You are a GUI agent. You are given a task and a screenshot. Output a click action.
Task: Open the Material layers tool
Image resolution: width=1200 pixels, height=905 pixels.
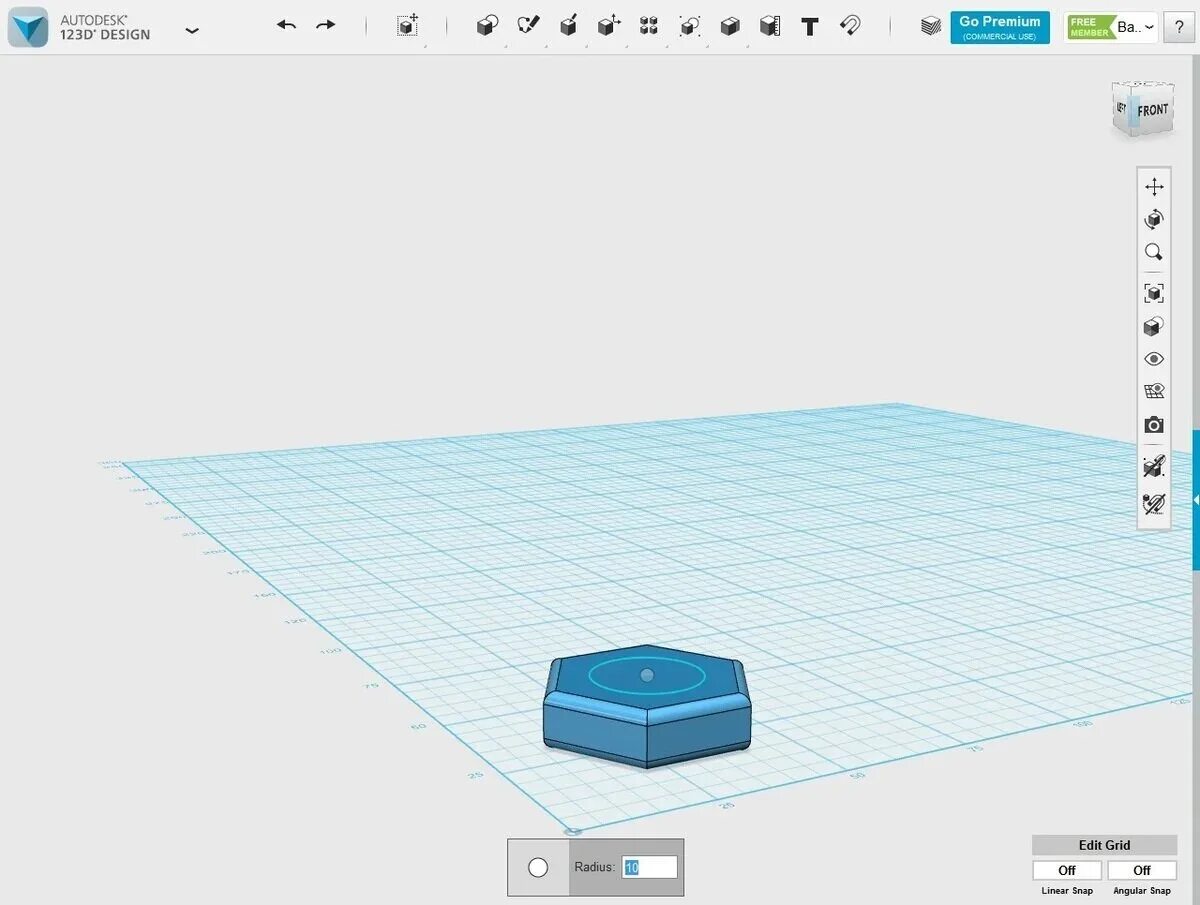point(931,27)
